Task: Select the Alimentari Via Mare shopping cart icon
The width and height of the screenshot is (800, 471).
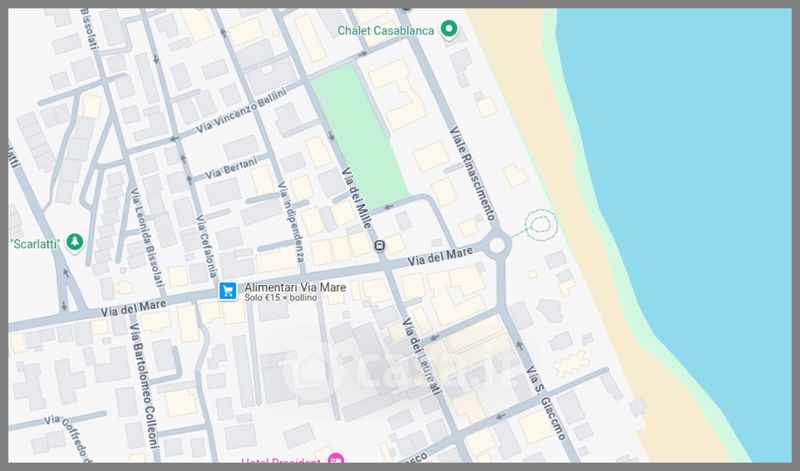Action: (x=228, y=291)
